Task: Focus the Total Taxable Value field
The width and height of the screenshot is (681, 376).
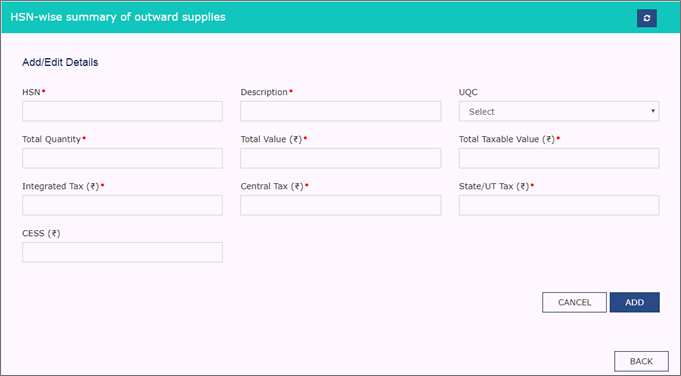Action: [x=559, y=158]
